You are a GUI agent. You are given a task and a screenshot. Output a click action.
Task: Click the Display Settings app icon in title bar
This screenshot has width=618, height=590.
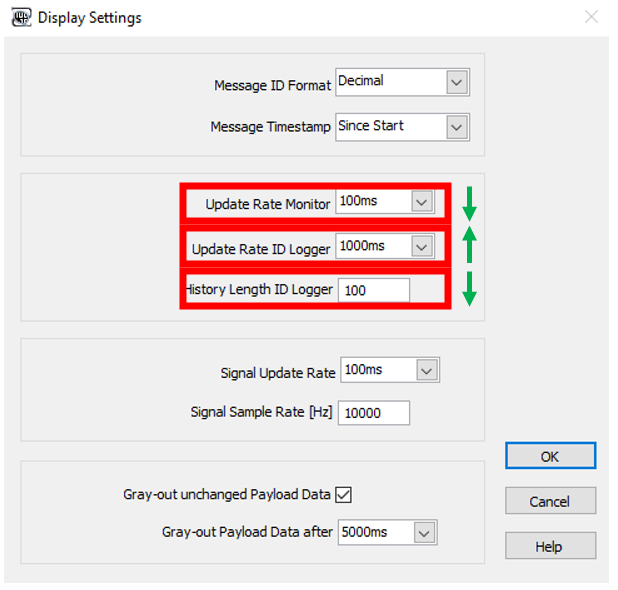[21, 18]
